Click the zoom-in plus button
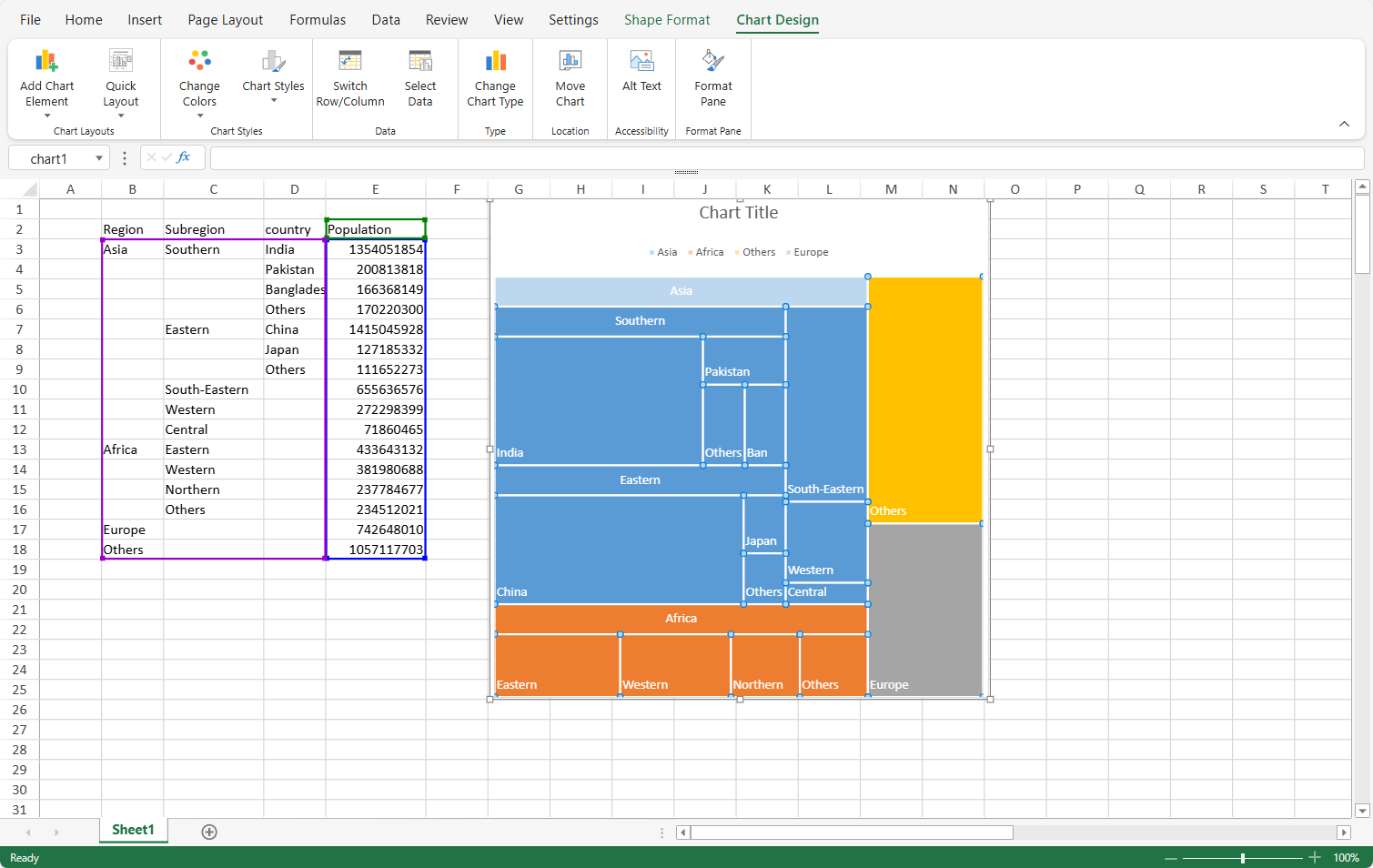The height and width of the screenshot is (868, 1373). pyautogui.click(x=1314, y=857)
